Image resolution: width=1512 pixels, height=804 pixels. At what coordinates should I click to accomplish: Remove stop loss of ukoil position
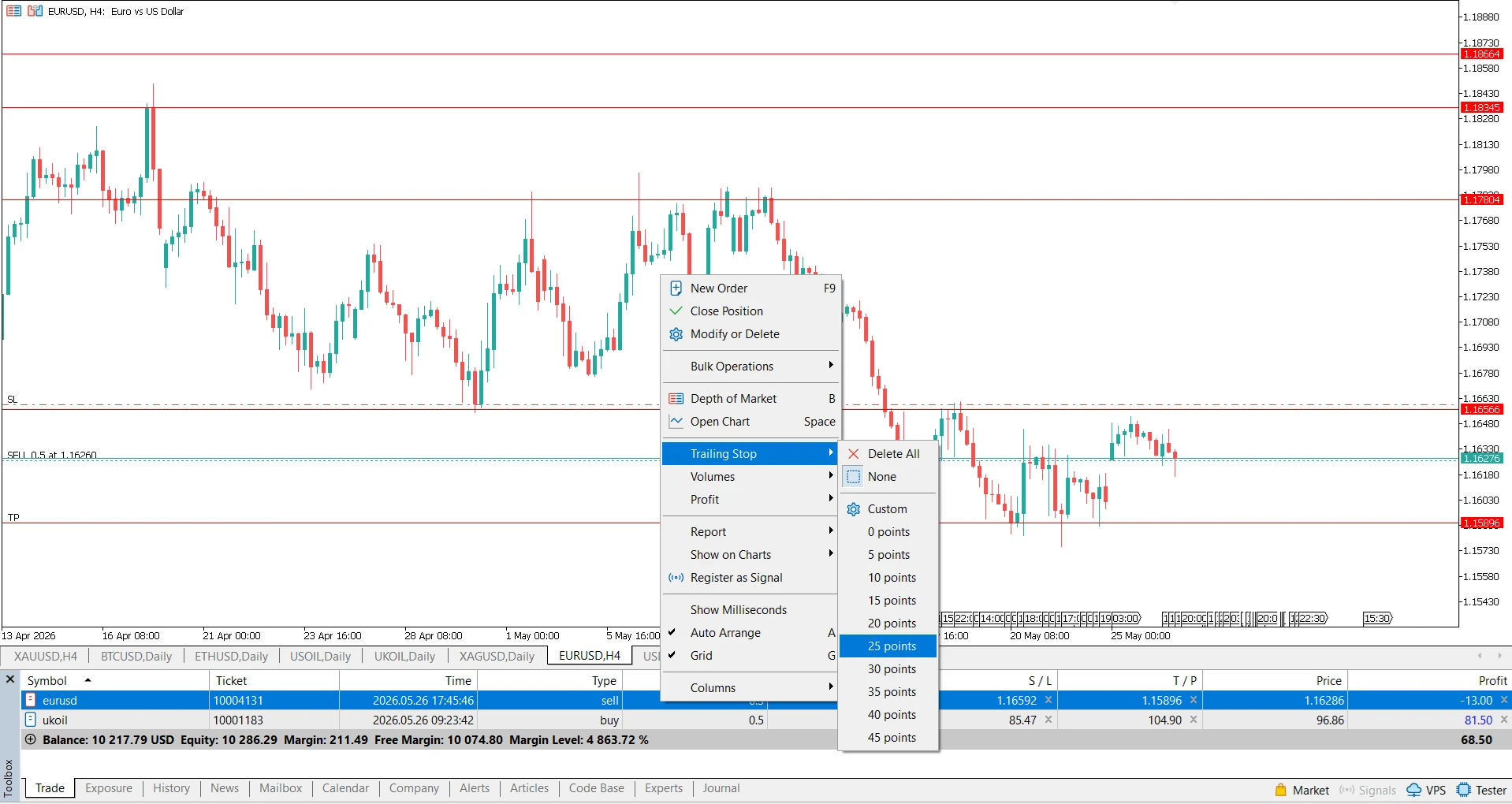click(1048, 720)
